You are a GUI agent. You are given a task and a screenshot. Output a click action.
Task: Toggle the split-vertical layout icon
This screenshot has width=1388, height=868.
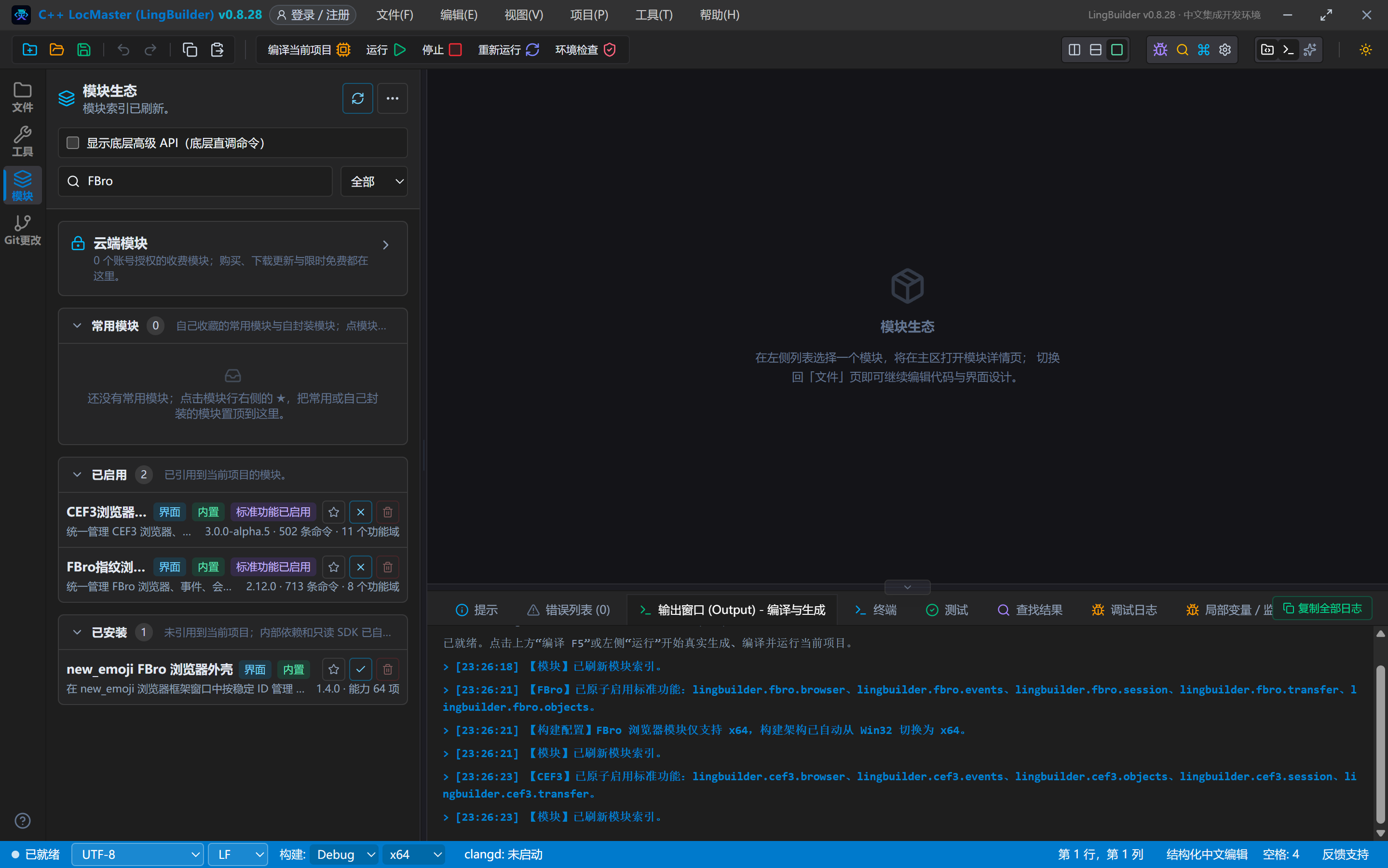(1074, 50)
